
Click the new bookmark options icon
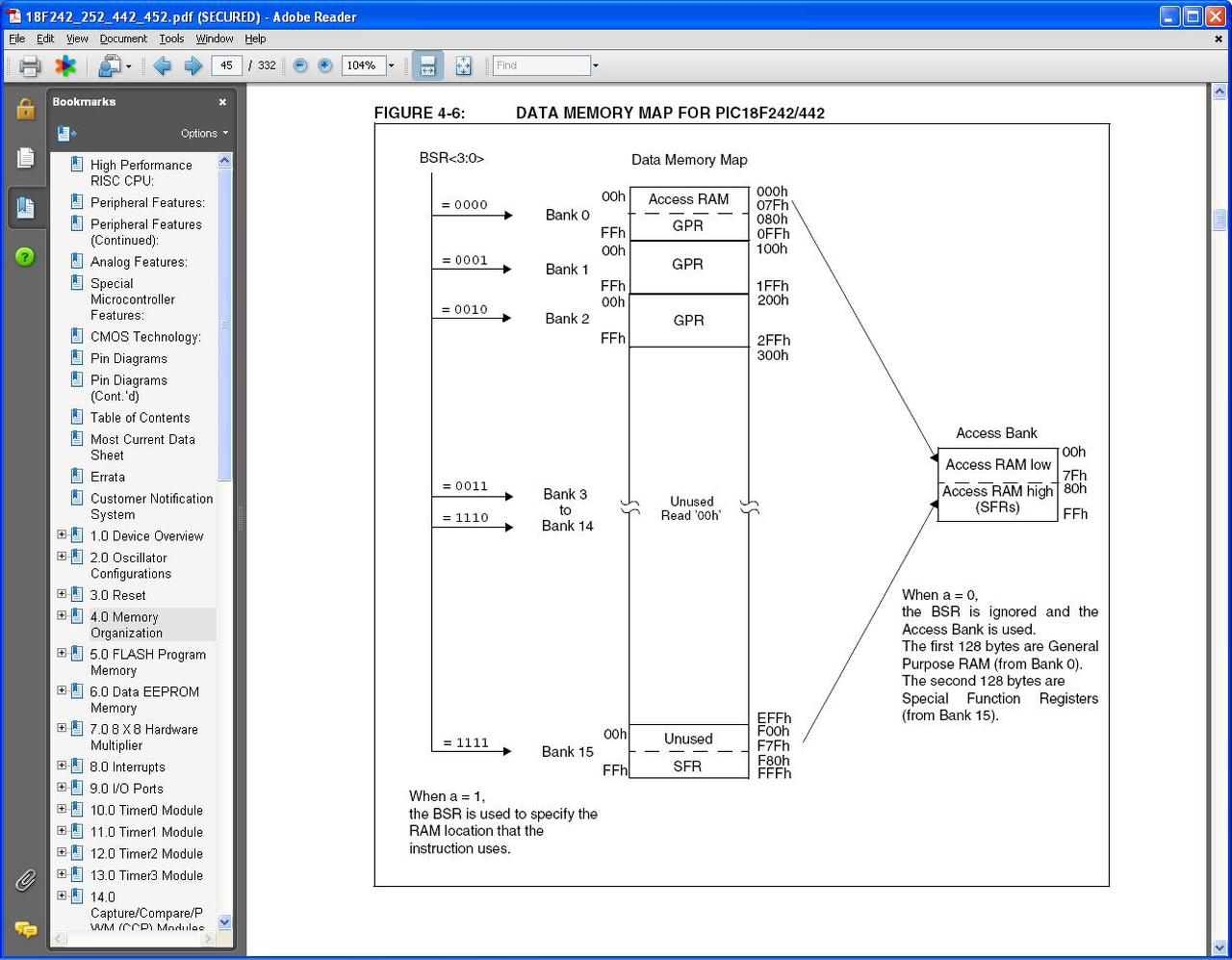pos(66,133)
